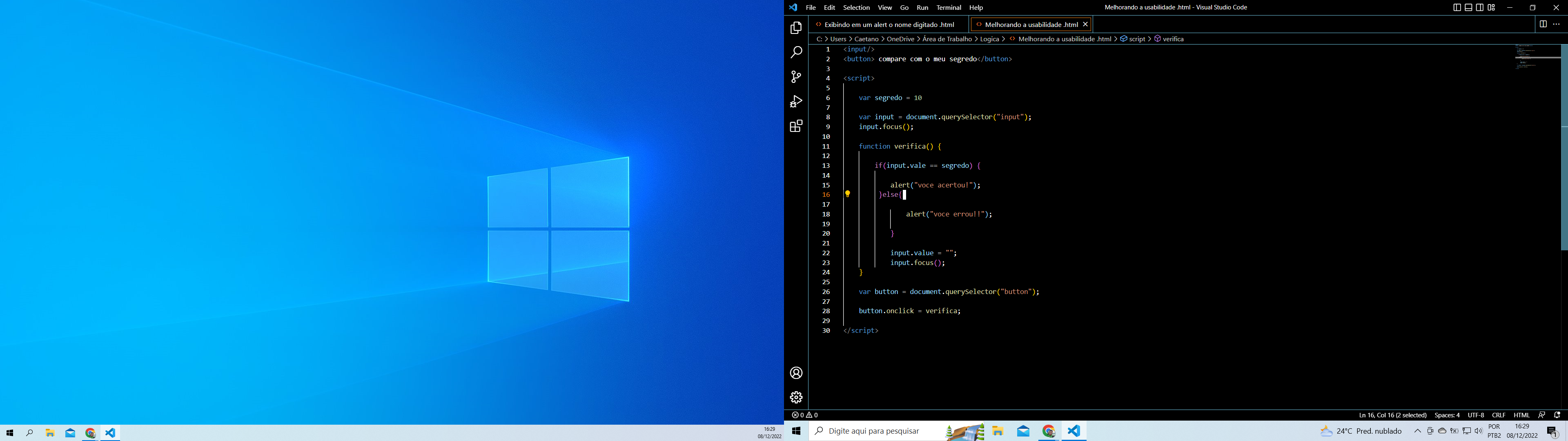Open the Help menu
1568x441 pixels.
point(976,8)
